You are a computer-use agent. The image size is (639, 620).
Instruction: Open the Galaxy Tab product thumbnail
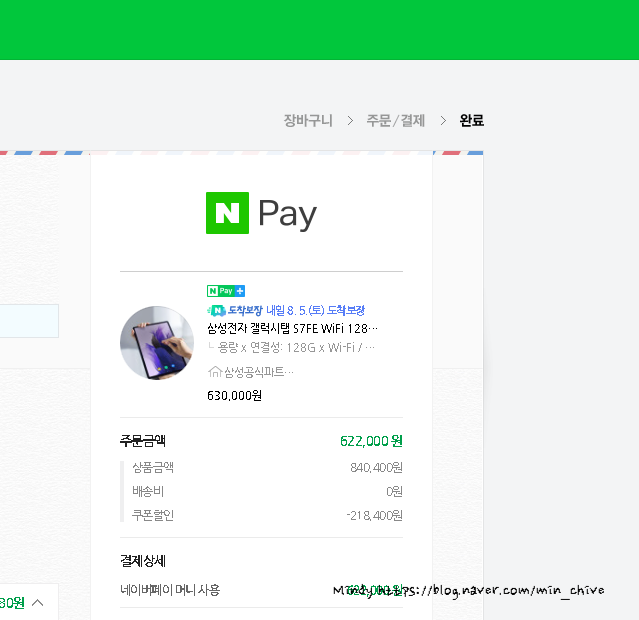[x=157, y=343]
